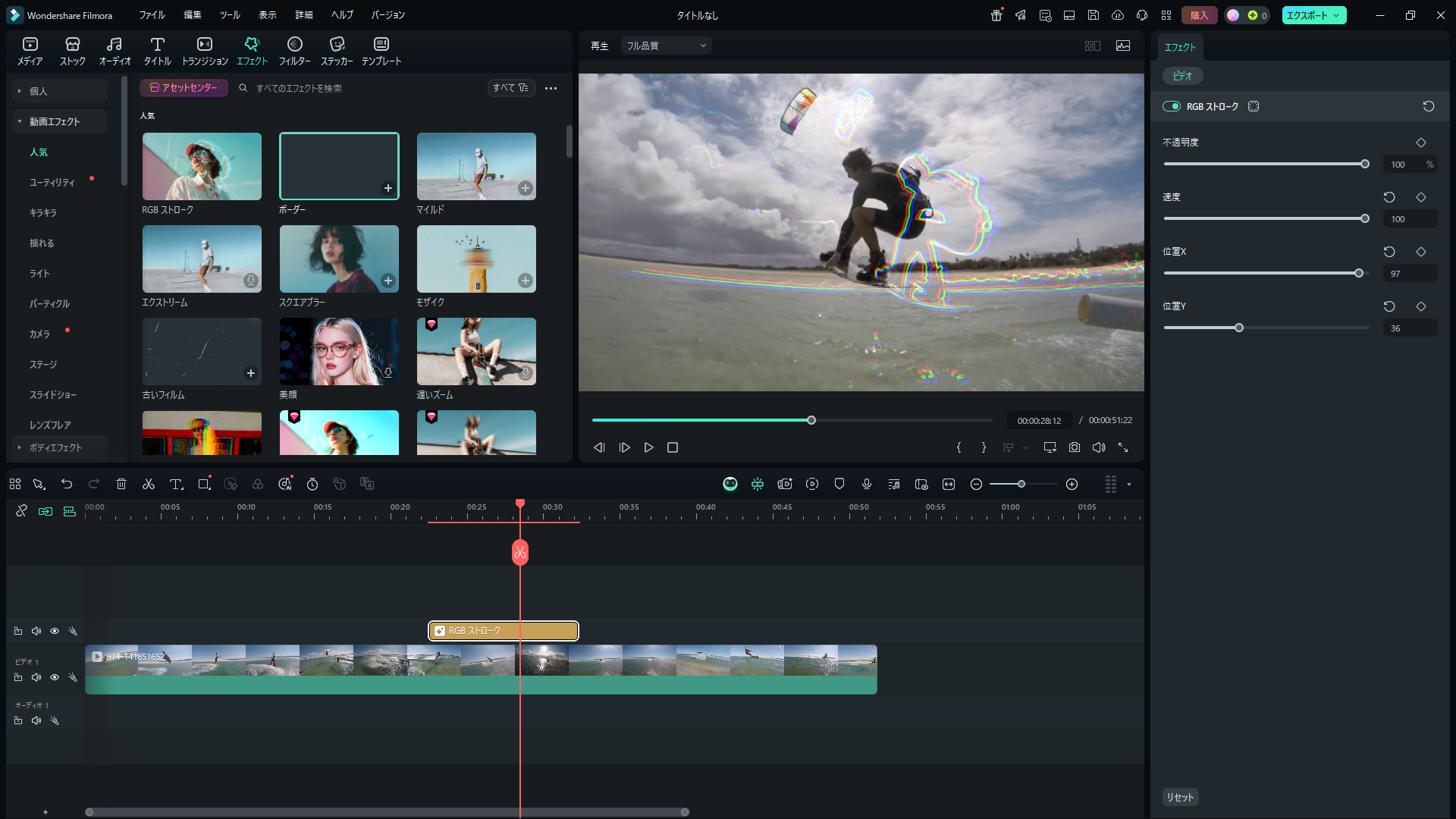Disable the RGB ストローク effect toggle

[x=1172, y=106]
